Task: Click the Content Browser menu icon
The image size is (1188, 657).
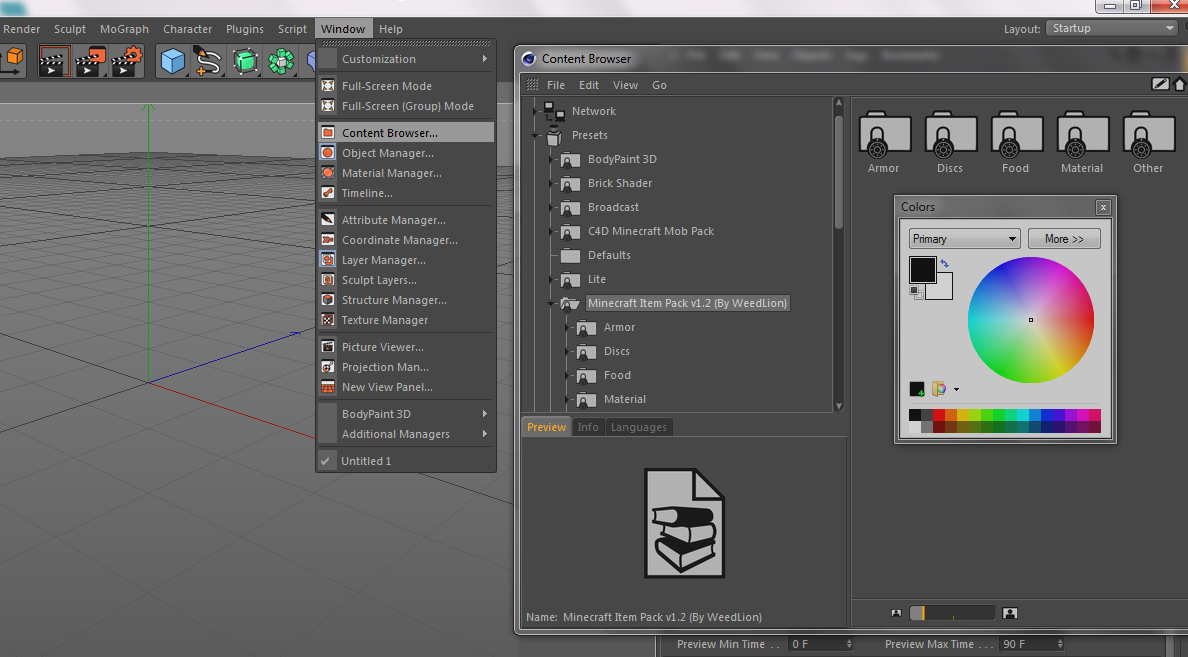Action: point(328,133)
